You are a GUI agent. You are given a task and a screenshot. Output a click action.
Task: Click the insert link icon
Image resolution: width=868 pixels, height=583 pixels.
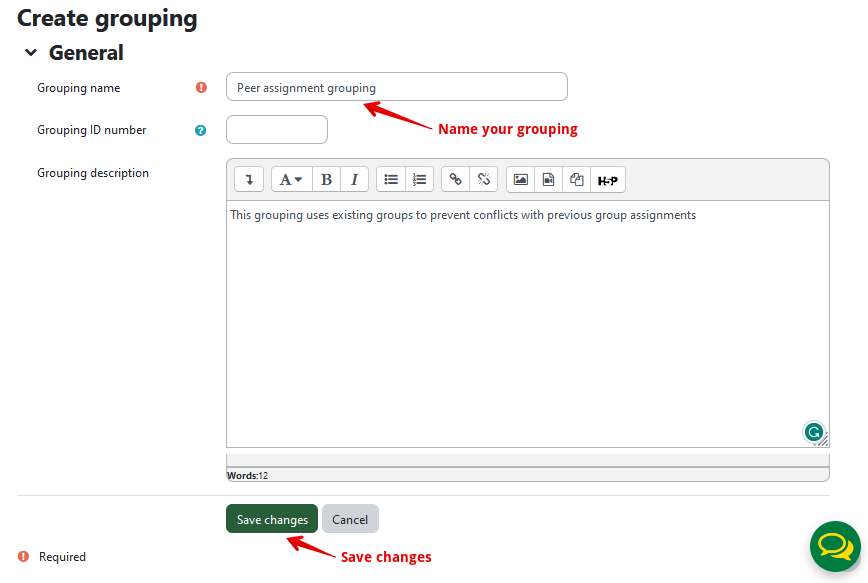tap(455, 180)
